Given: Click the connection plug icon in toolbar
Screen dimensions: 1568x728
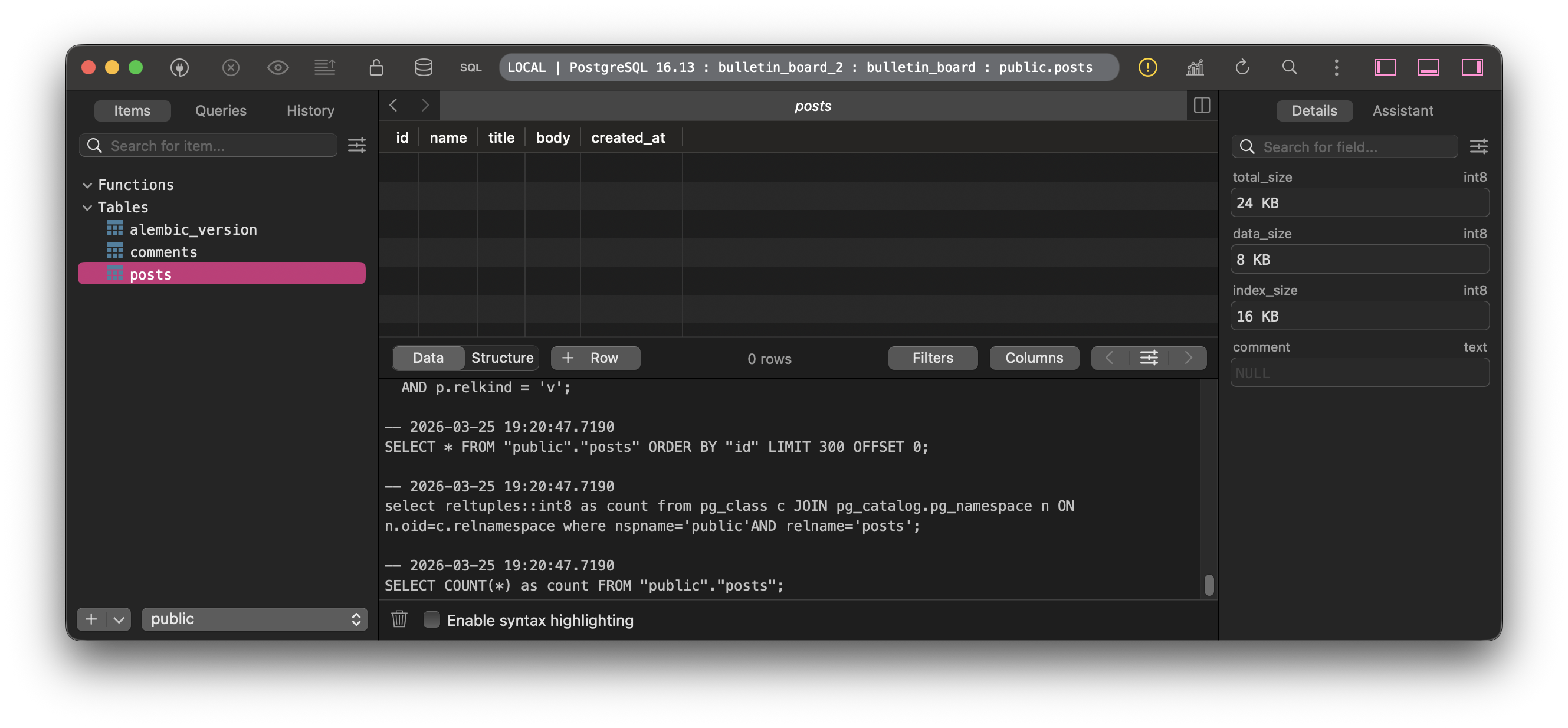Looking at the screenshot, I should coord(179,67).
